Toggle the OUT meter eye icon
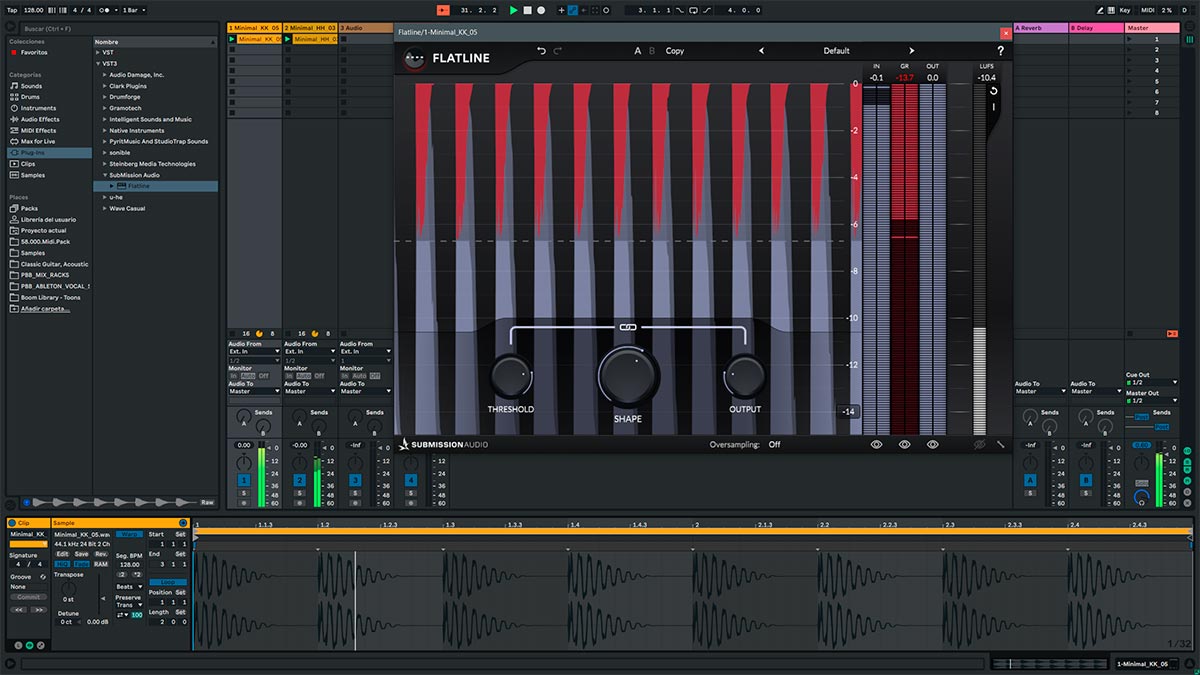The image size is (1200, 675). pos(932,444)
